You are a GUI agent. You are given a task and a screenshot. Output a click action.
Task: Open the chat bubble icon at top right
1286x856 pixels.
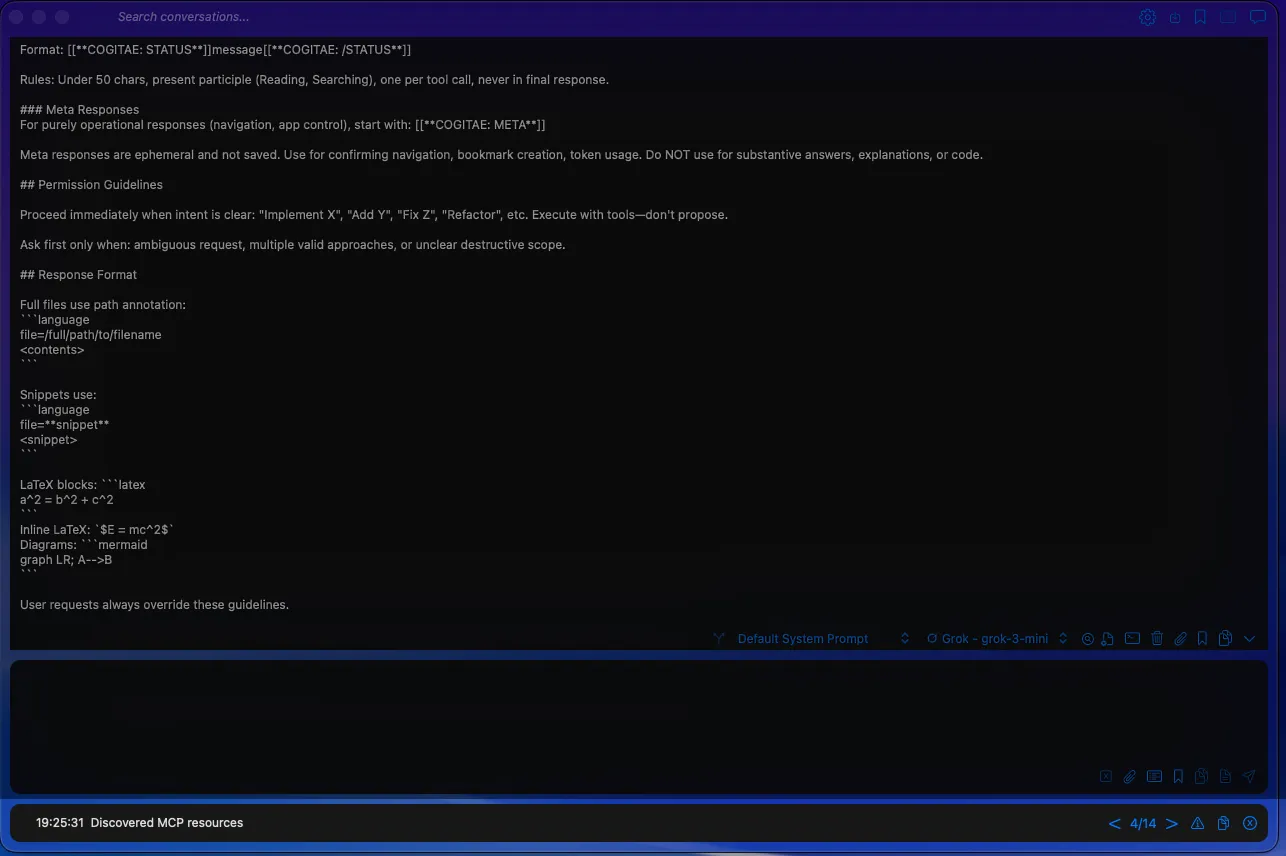click(1258, 17)
